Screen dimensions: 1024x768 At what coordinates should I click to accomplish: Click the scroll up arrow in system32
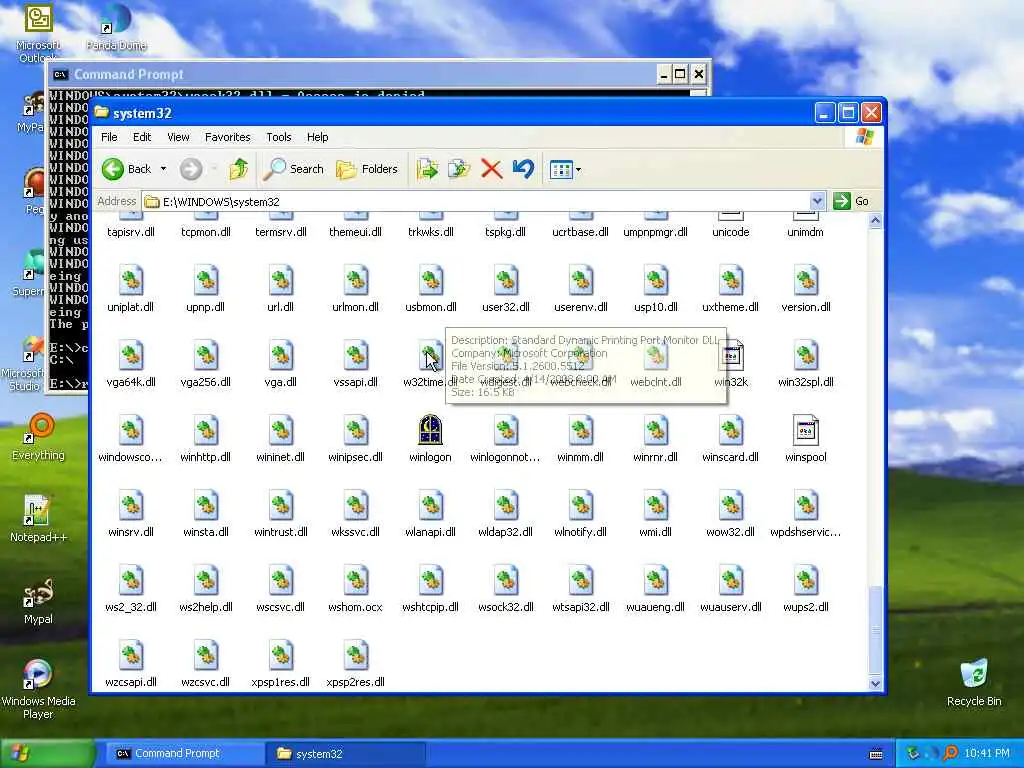875,221
